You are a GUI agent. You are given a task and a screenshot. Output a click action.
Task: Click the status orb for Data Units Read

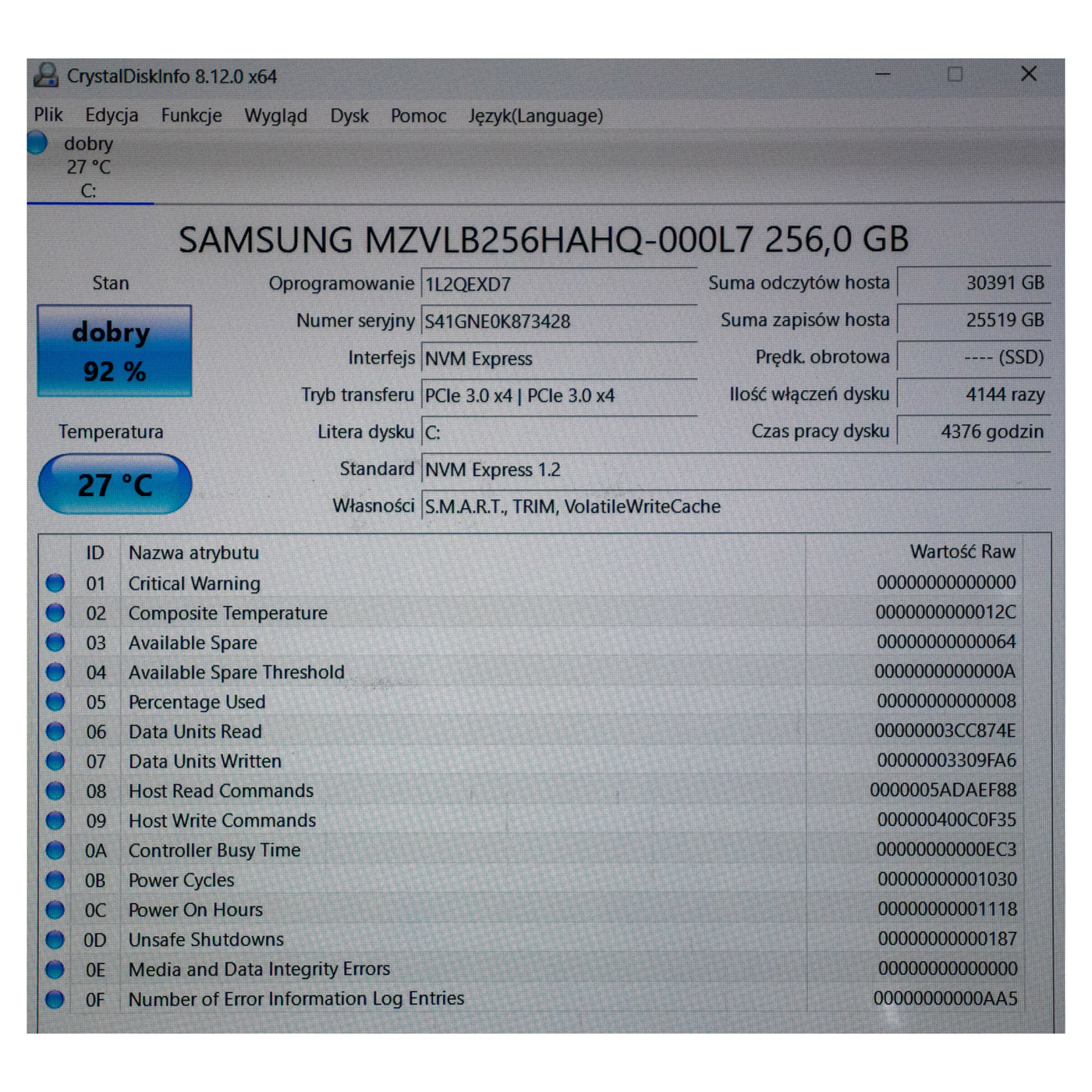pos(55,731)
